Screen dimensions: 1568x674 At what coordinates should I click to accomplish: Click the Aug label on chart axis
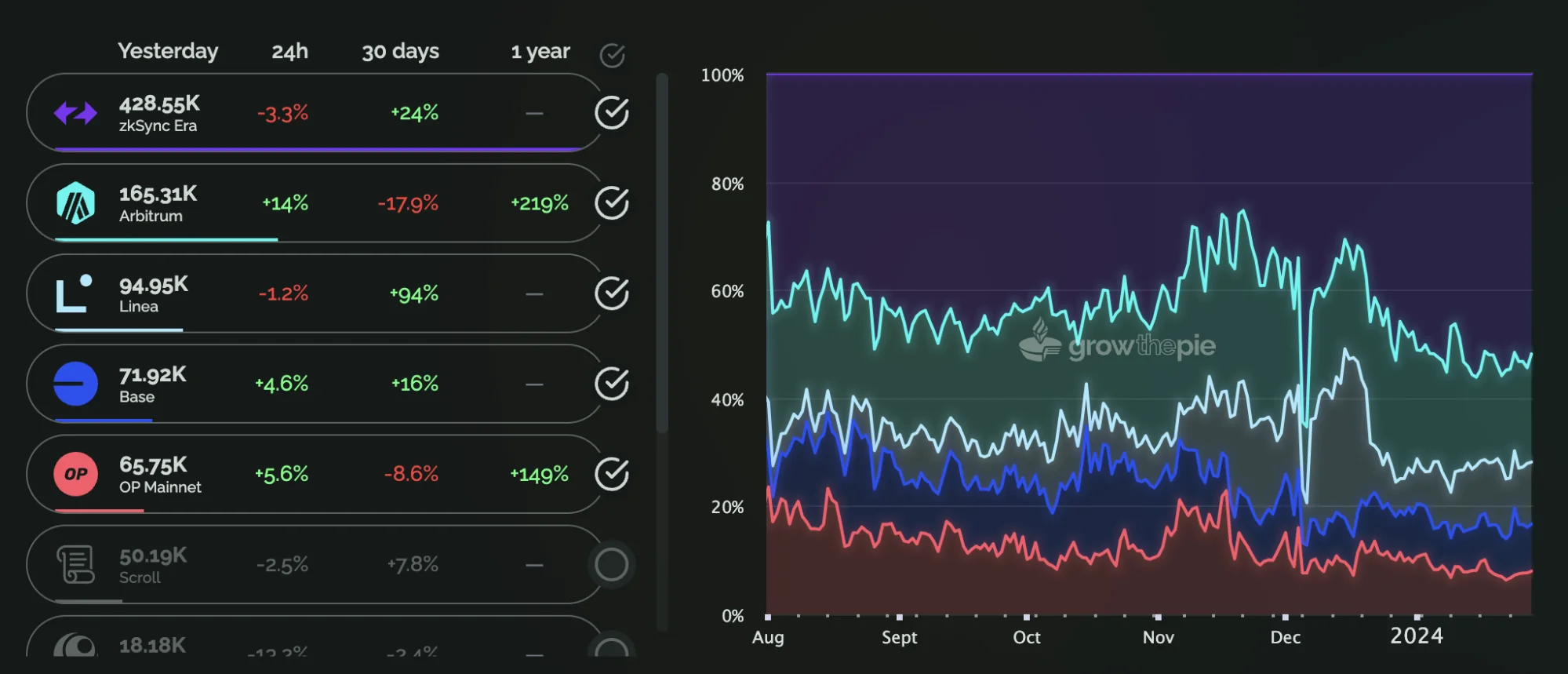[768, 637]
